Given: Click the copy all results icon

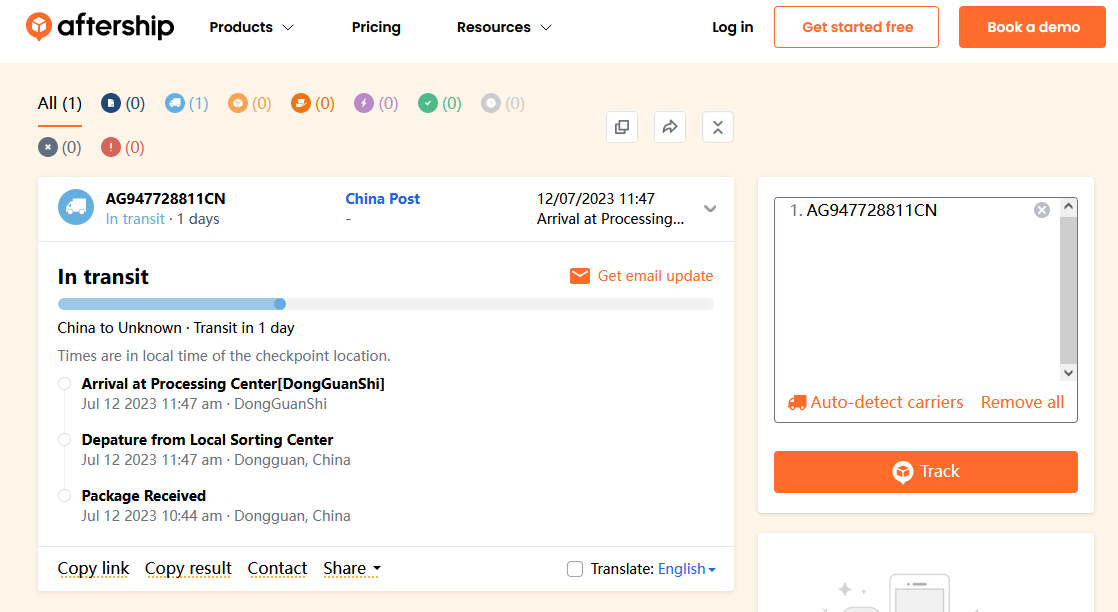Looking at the screenshot, I should 621,127.
